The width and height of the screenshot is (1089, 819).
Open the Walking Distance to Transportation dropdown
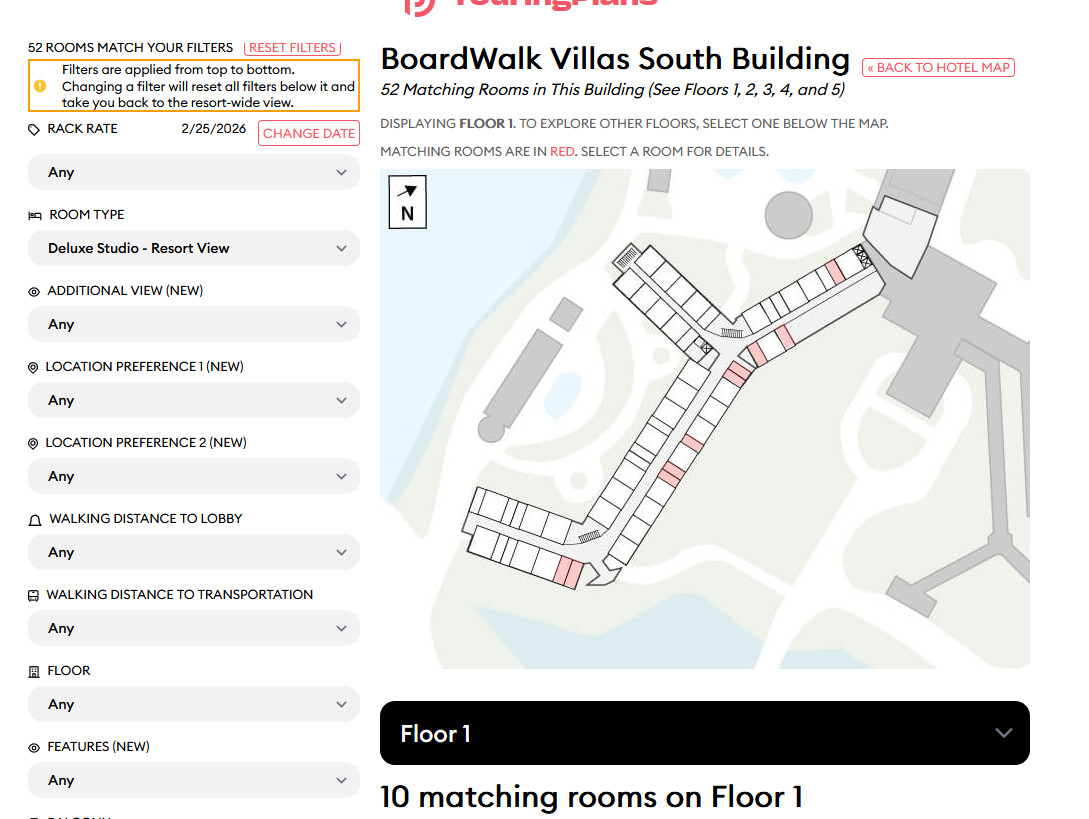point(193,628)
